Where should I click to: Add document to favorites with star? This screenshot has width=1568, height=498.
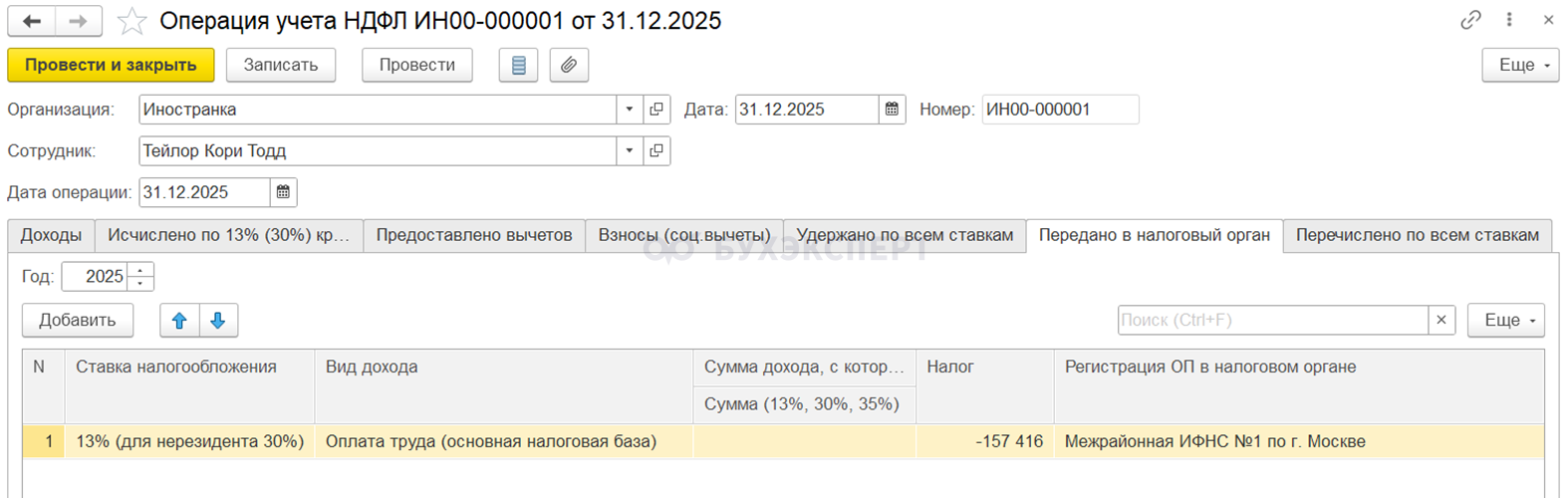(x=131, y=21)
